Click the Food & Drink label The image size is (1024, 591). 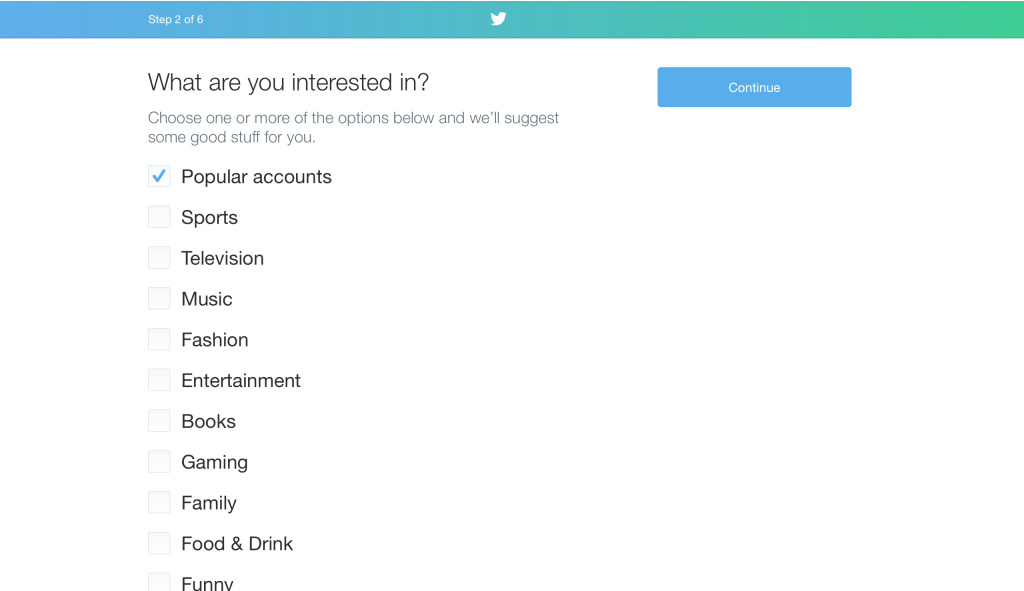(x=237, y=544)
